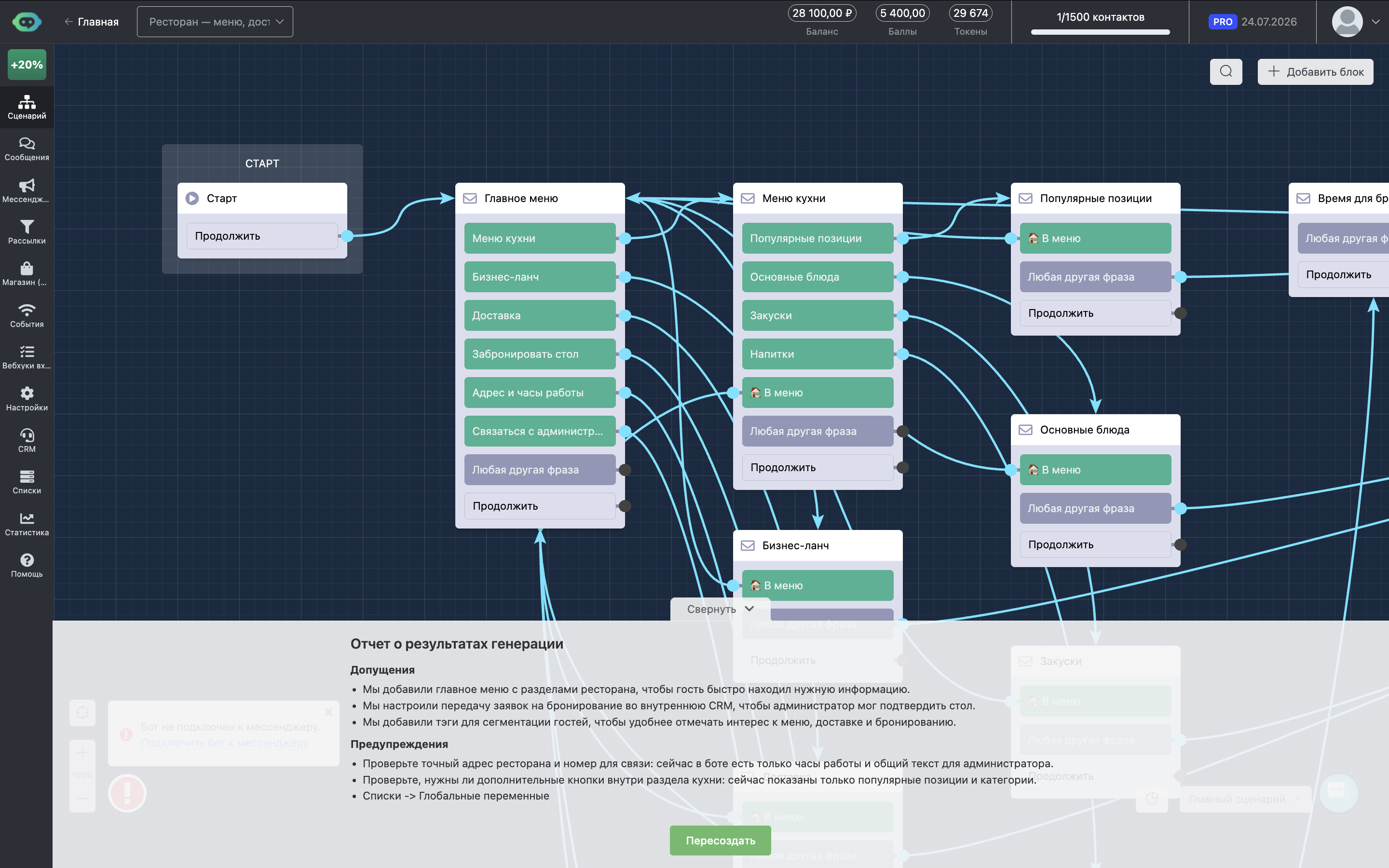Viewport: 1389px width, 868px height.
Task: Open the bot selector dropdown Ресторан — меню
Action: coord(215,22)
